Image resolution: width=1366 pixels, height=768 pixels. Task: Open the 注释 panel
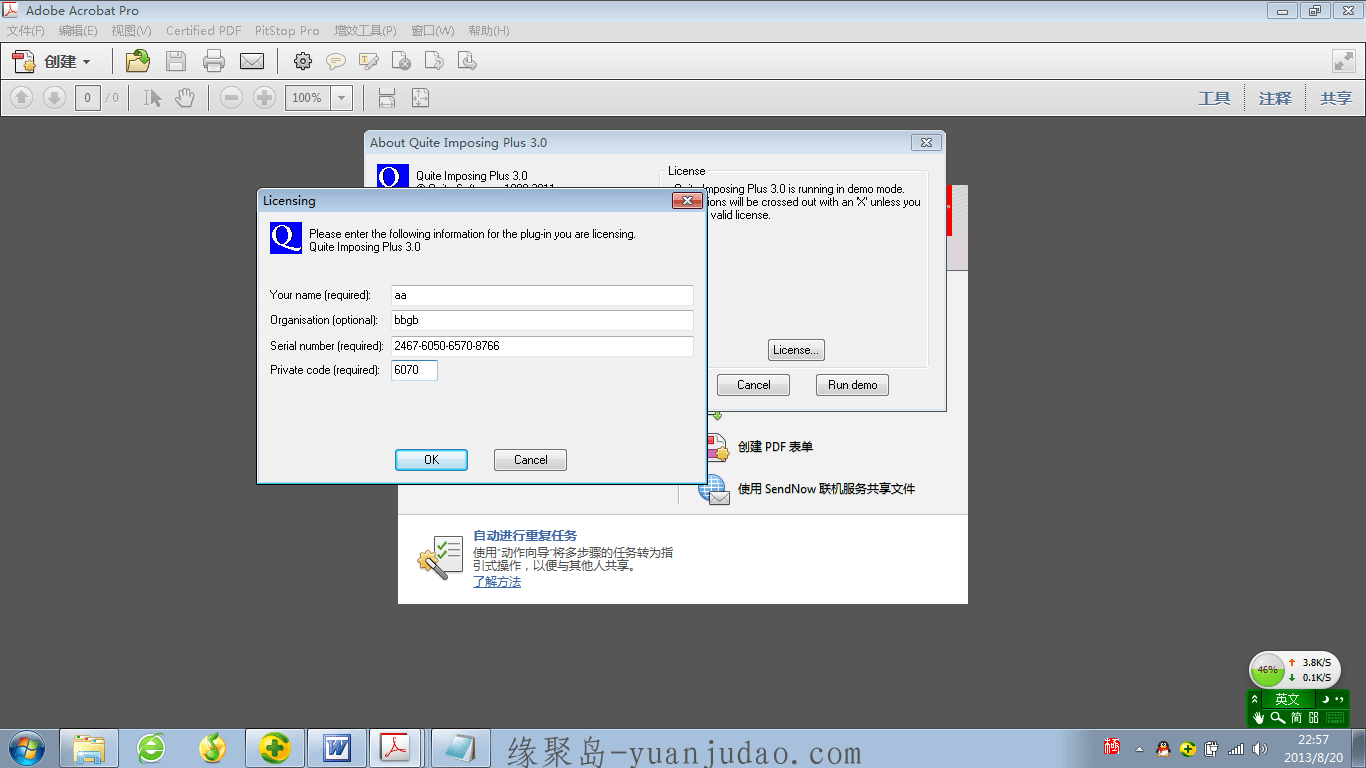(x=1275, y=98)
